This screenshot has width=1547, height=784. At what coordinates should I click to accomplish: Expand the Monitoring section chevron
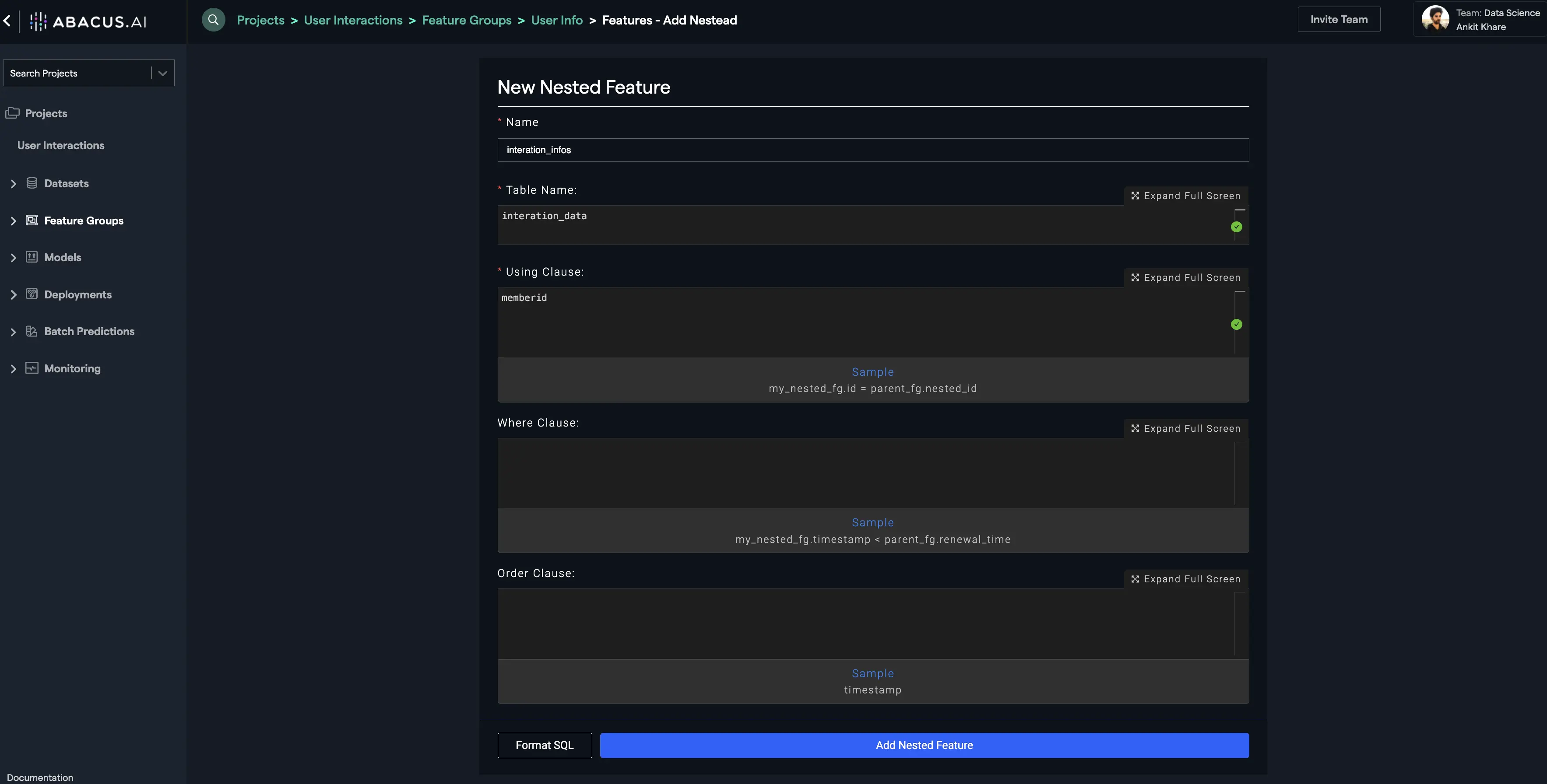click(13, 368)
